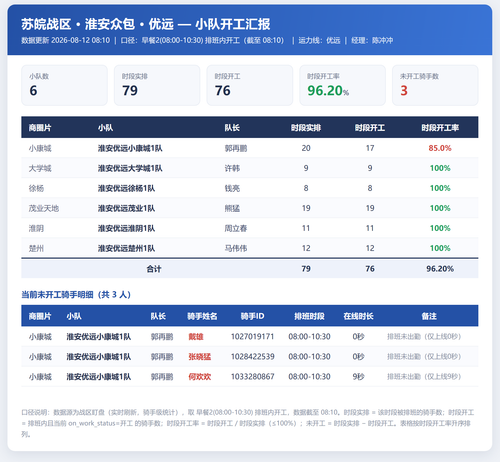Click the 楚州 district cell
The height and width of the screenshot is (462, 500).
click(36, 248)
